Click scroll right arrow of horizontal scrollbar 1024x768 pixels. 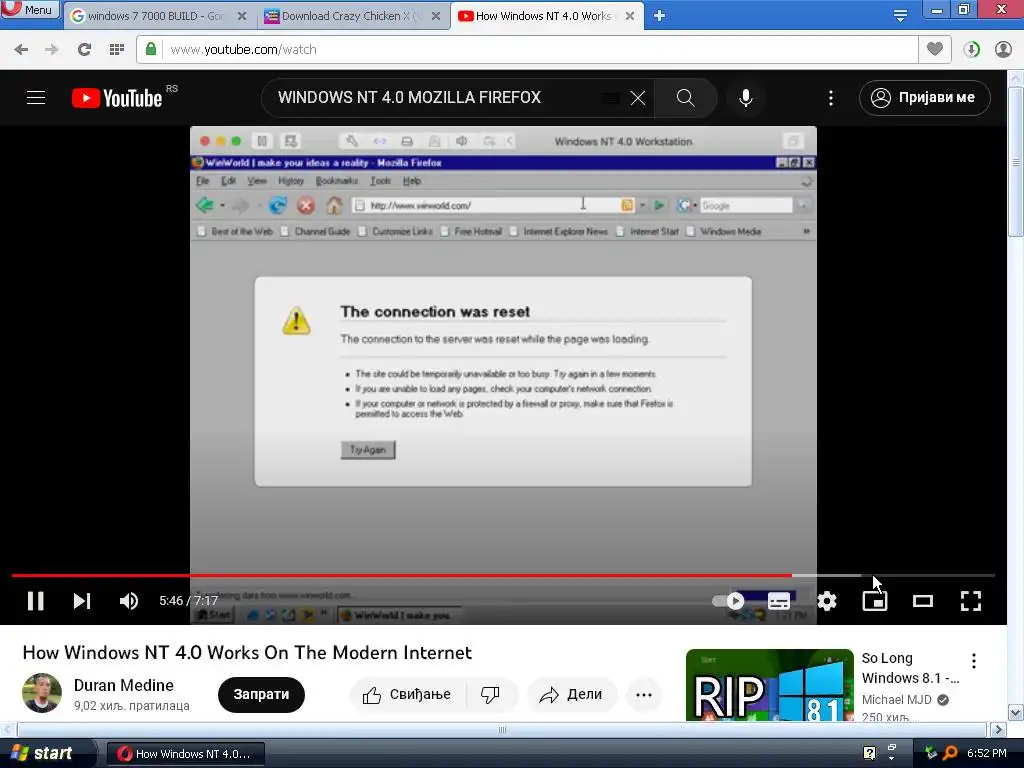[998, 729]
